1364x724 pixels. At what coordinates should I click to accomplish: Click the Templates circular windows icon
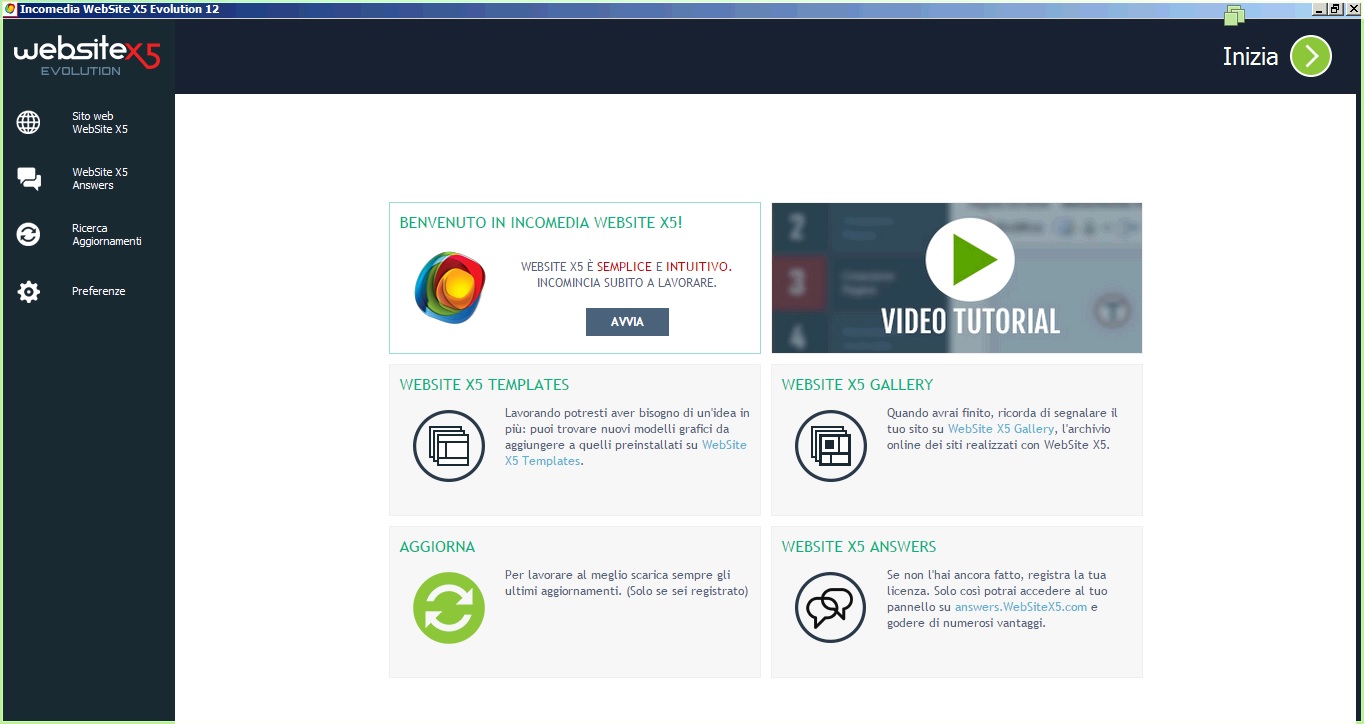[449, 446]
